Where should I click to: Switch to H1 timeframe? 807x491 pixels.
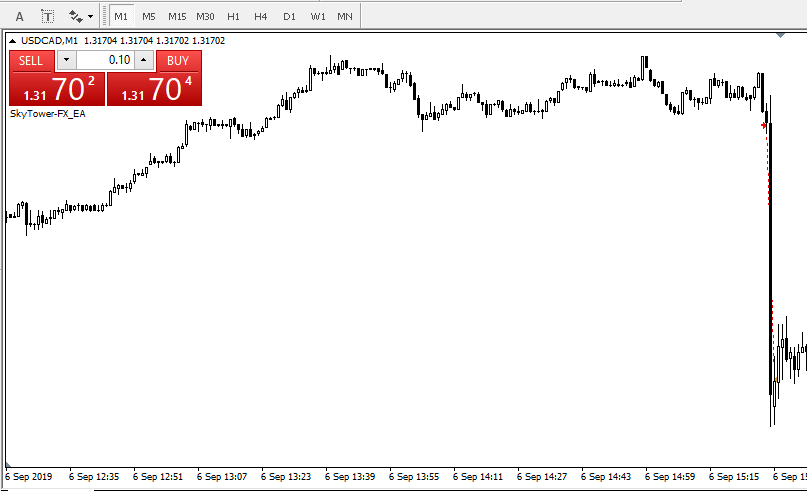tap(233, 16)
